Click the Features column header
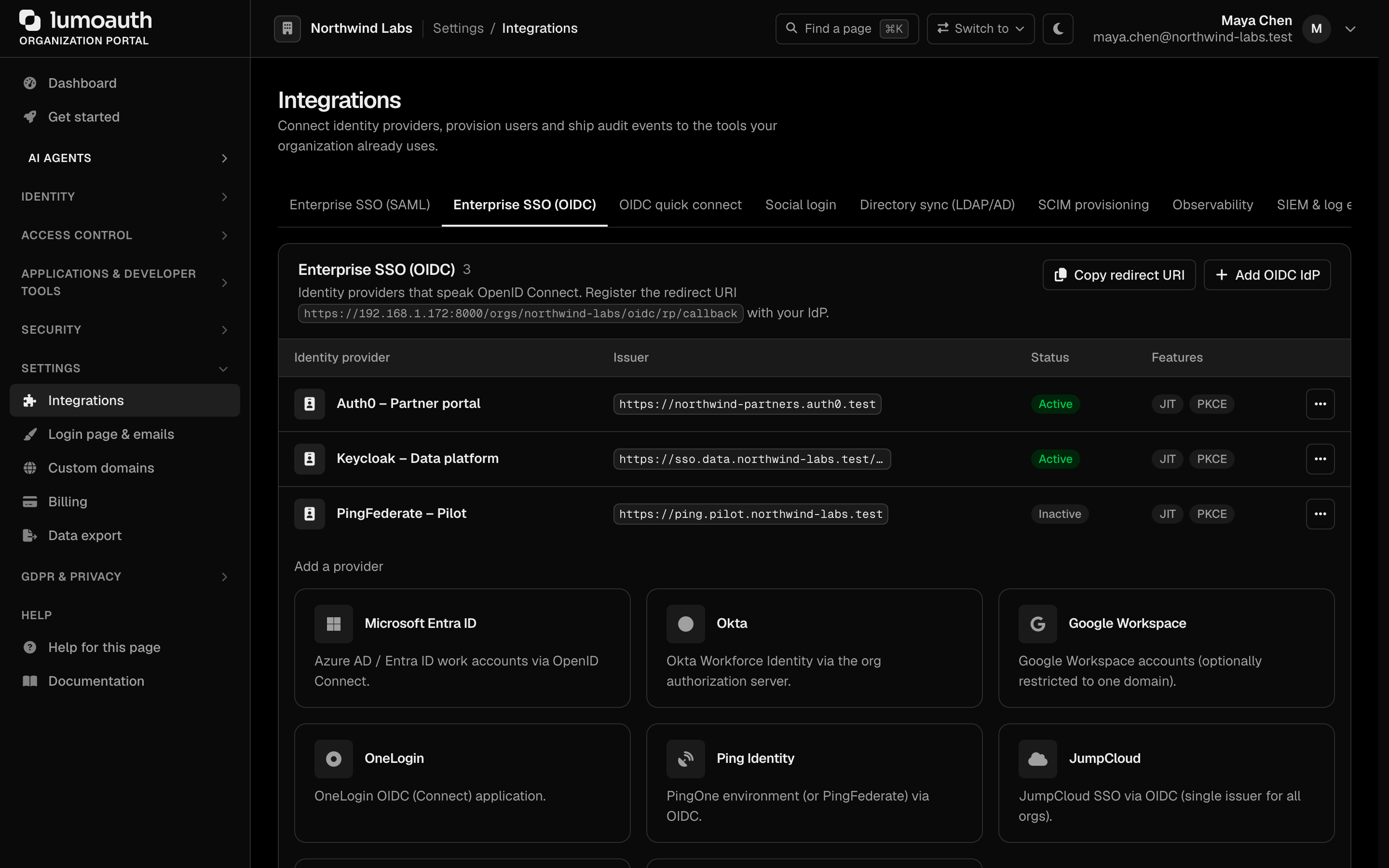This screenshot has width=1389, height=868. point(1177,358)
